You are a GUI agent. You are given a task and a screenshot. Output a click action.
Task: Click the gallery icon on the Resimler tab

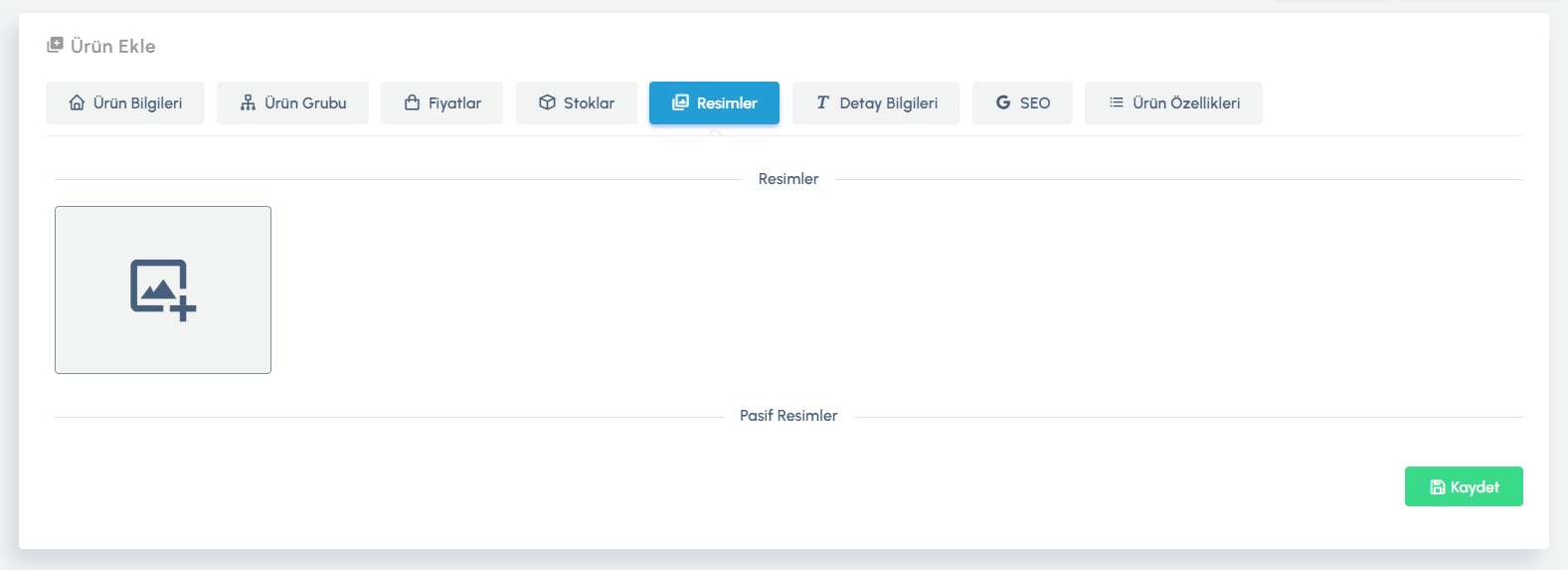pos(680,103)
